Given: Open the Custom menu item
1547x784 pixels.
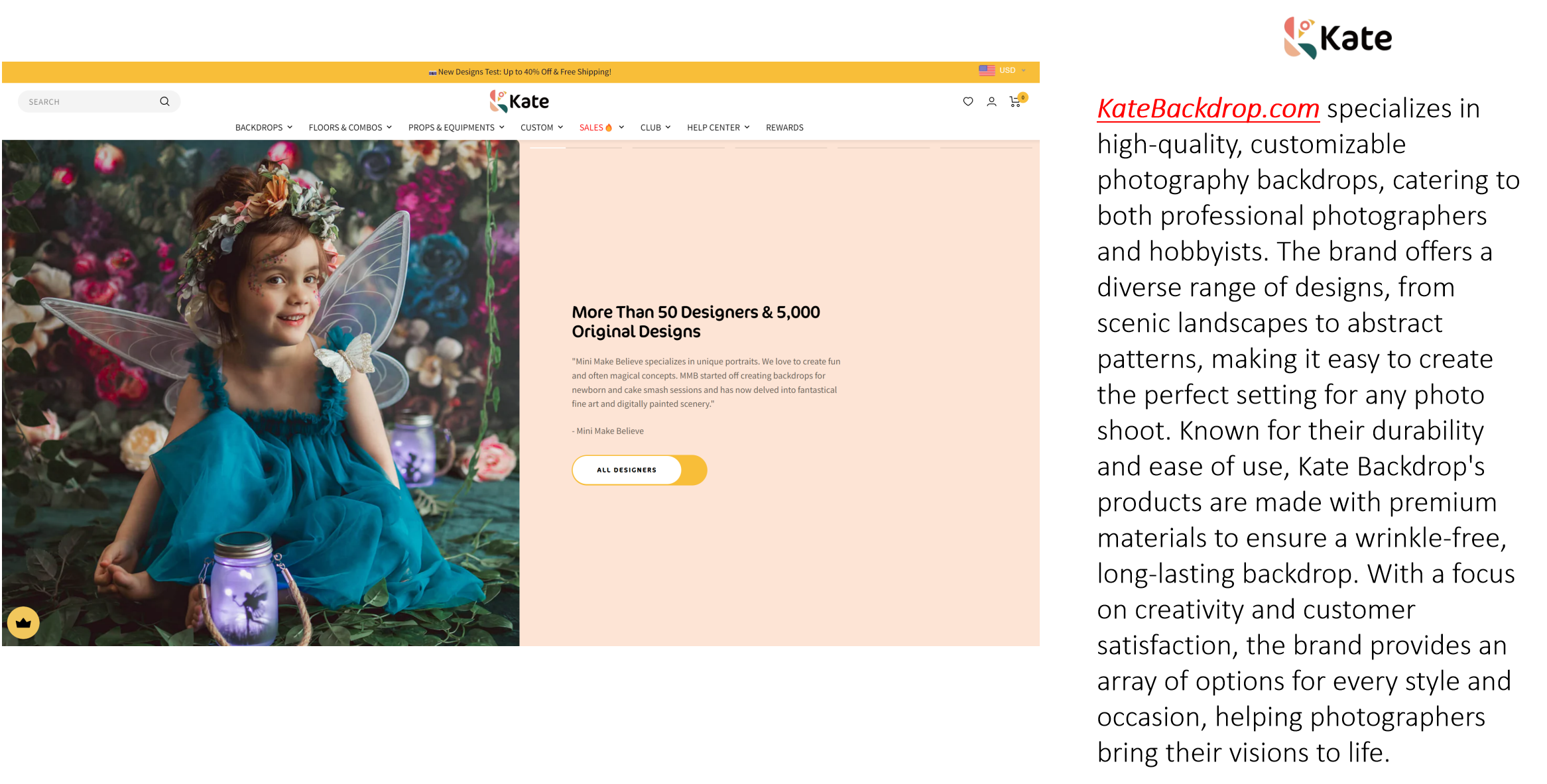Looking at the screenshot, I should point(541,127).
